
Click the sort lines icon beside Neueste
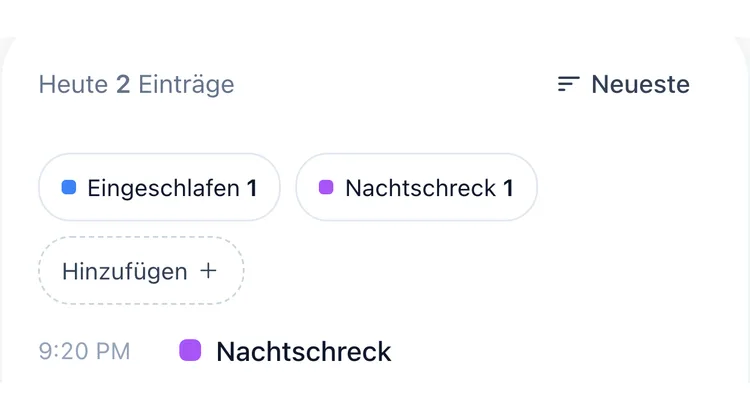click(568, 84)
